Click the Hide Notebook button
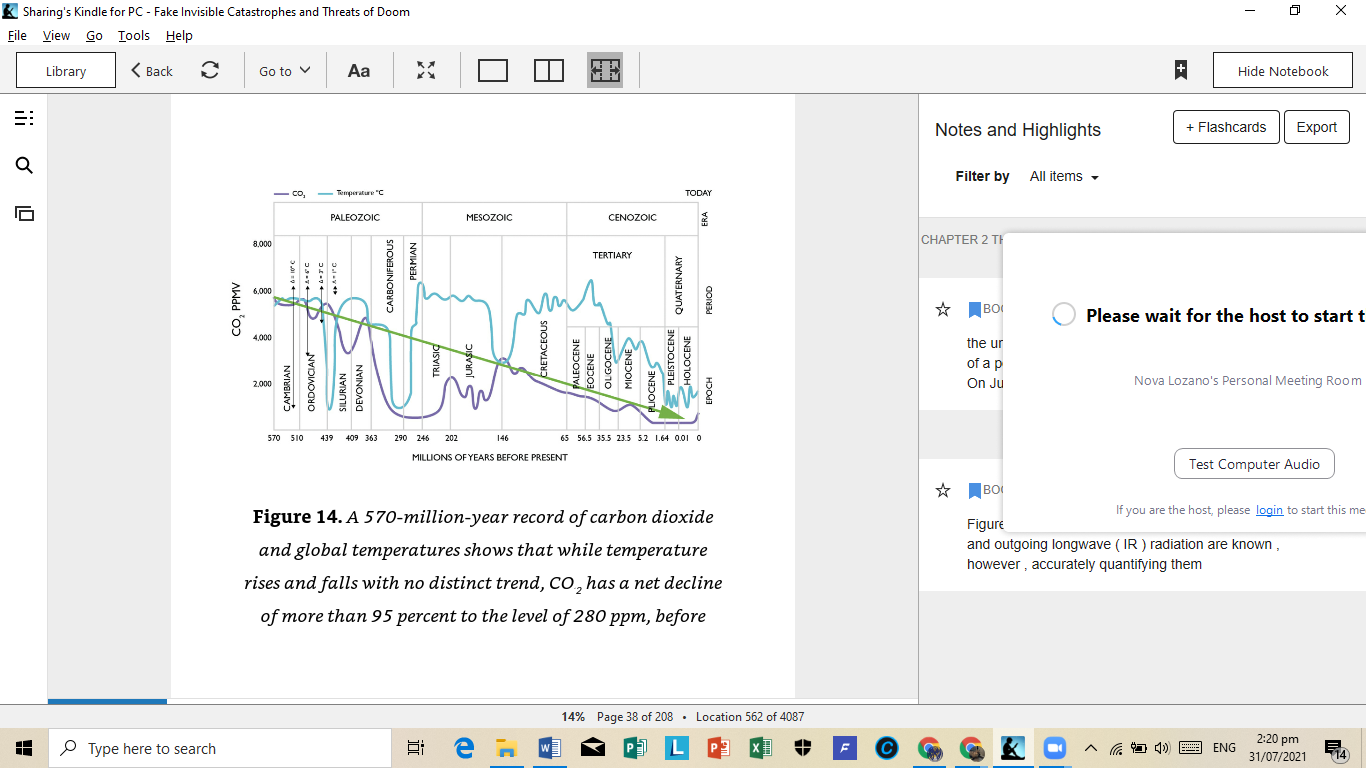 (1283, 71)
